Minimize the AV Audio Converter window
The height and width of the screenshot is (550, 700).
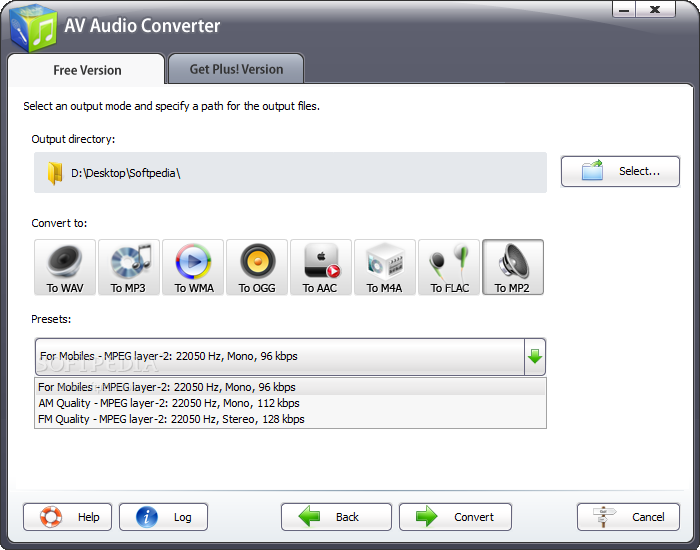point(624,10)
